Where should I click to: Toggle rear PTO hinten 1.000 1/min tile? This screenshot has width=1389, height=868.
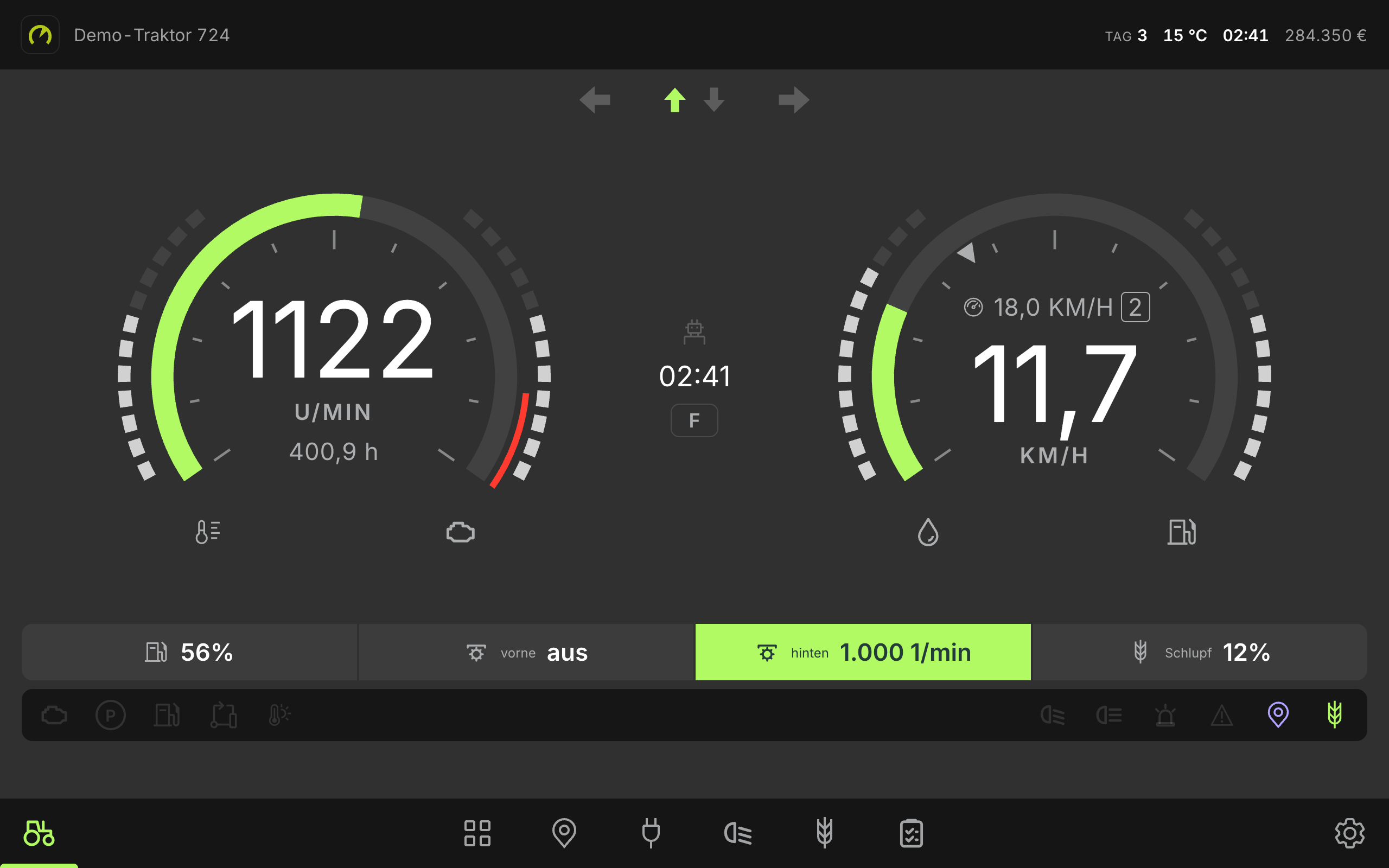(863, 652)
